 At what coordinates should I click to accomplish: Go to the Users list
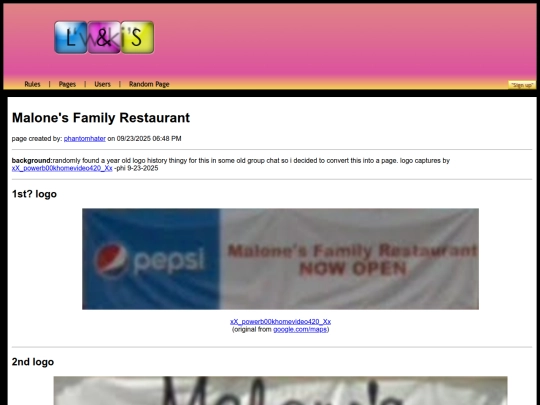pyautogui.click(x=102, y=84)
